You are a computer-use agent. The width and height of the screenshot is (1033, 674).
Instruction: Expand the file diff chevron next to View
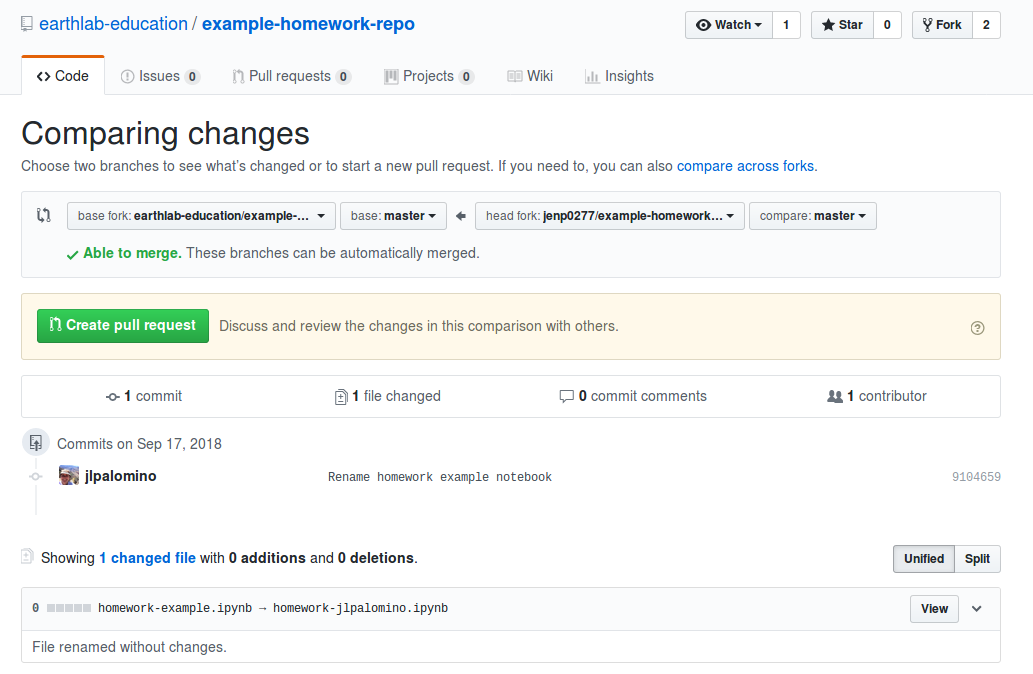coord(977,609)
